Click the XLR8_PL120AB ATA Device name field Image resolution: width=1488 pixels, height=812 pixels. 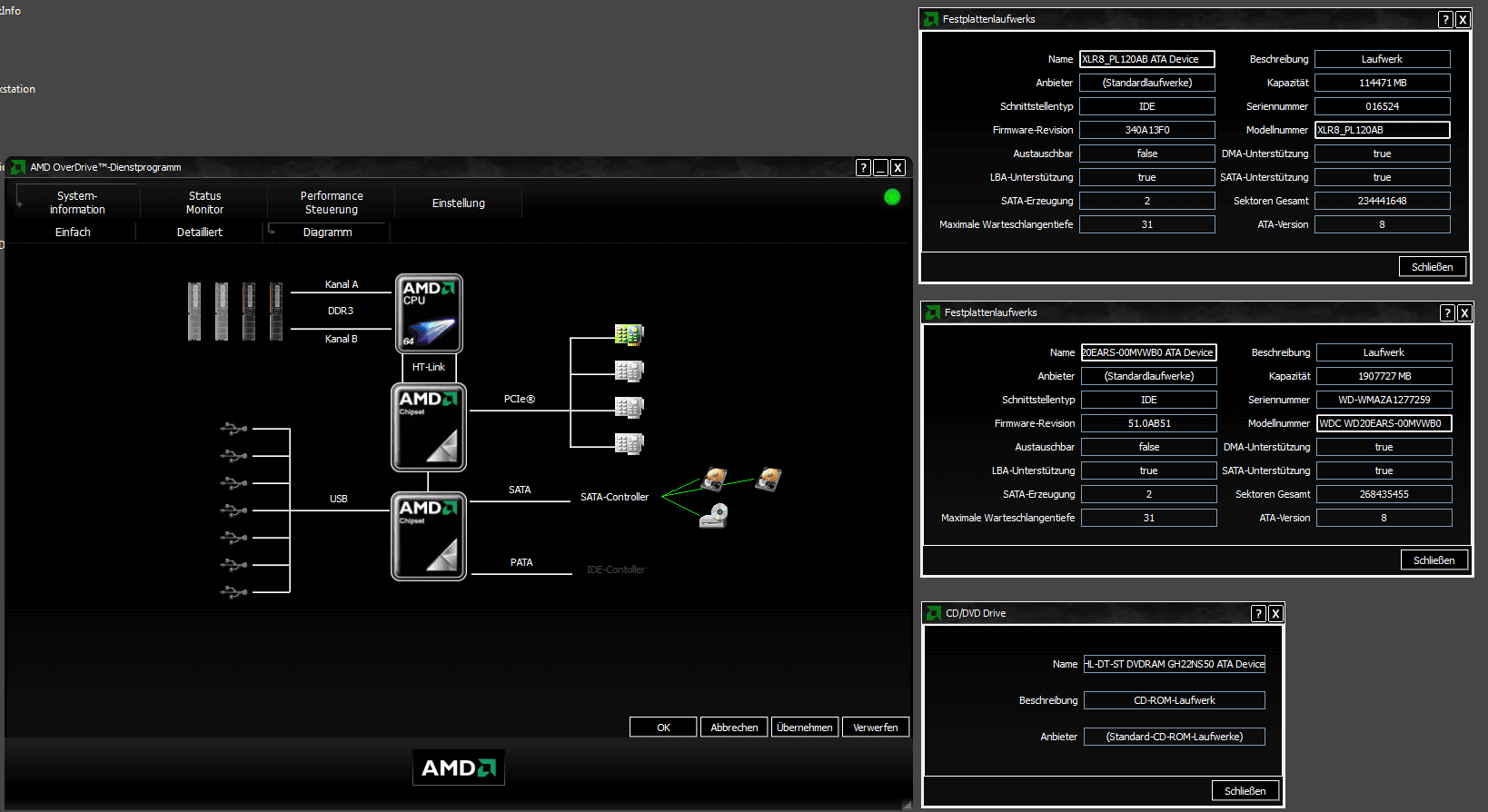pyautogui.click(x=1147, y=59)
